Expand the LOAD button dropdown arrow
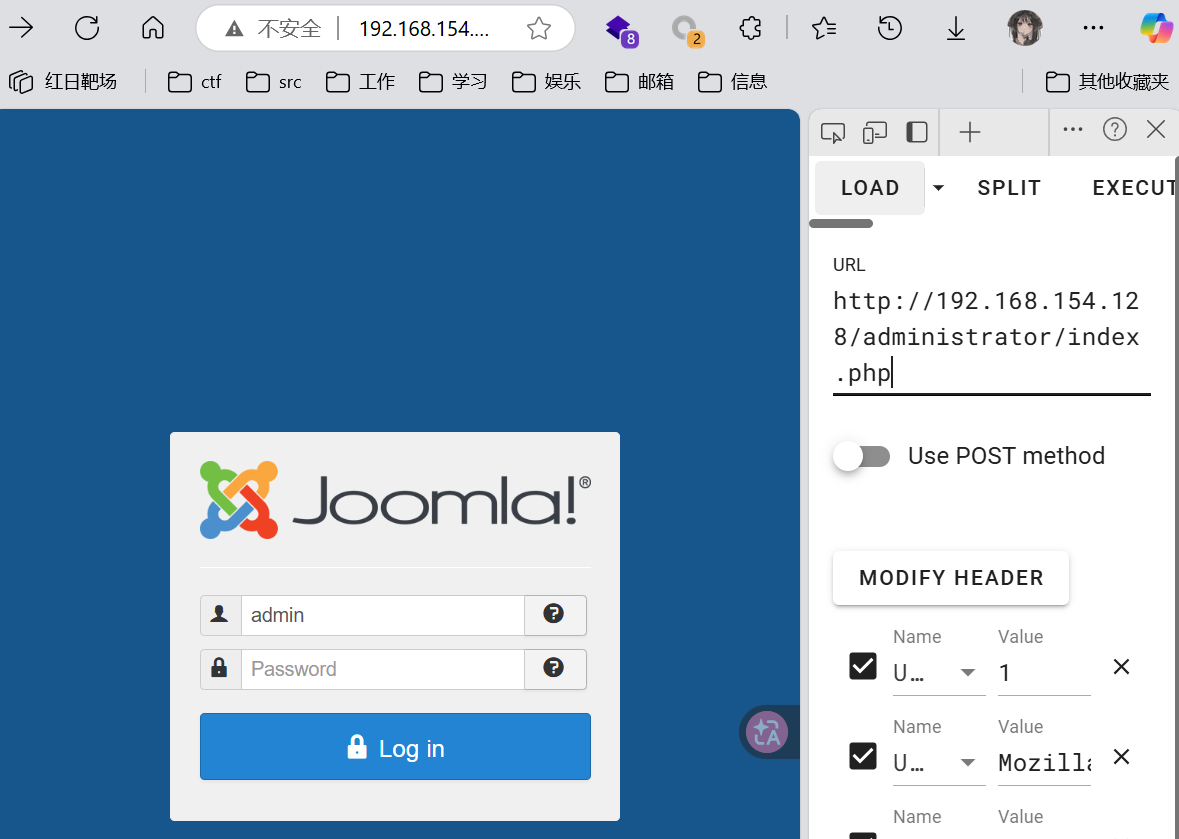Image resolution: width=1179 pixels, height=839 pixels. pyautogui.click(x=938, y=188)
